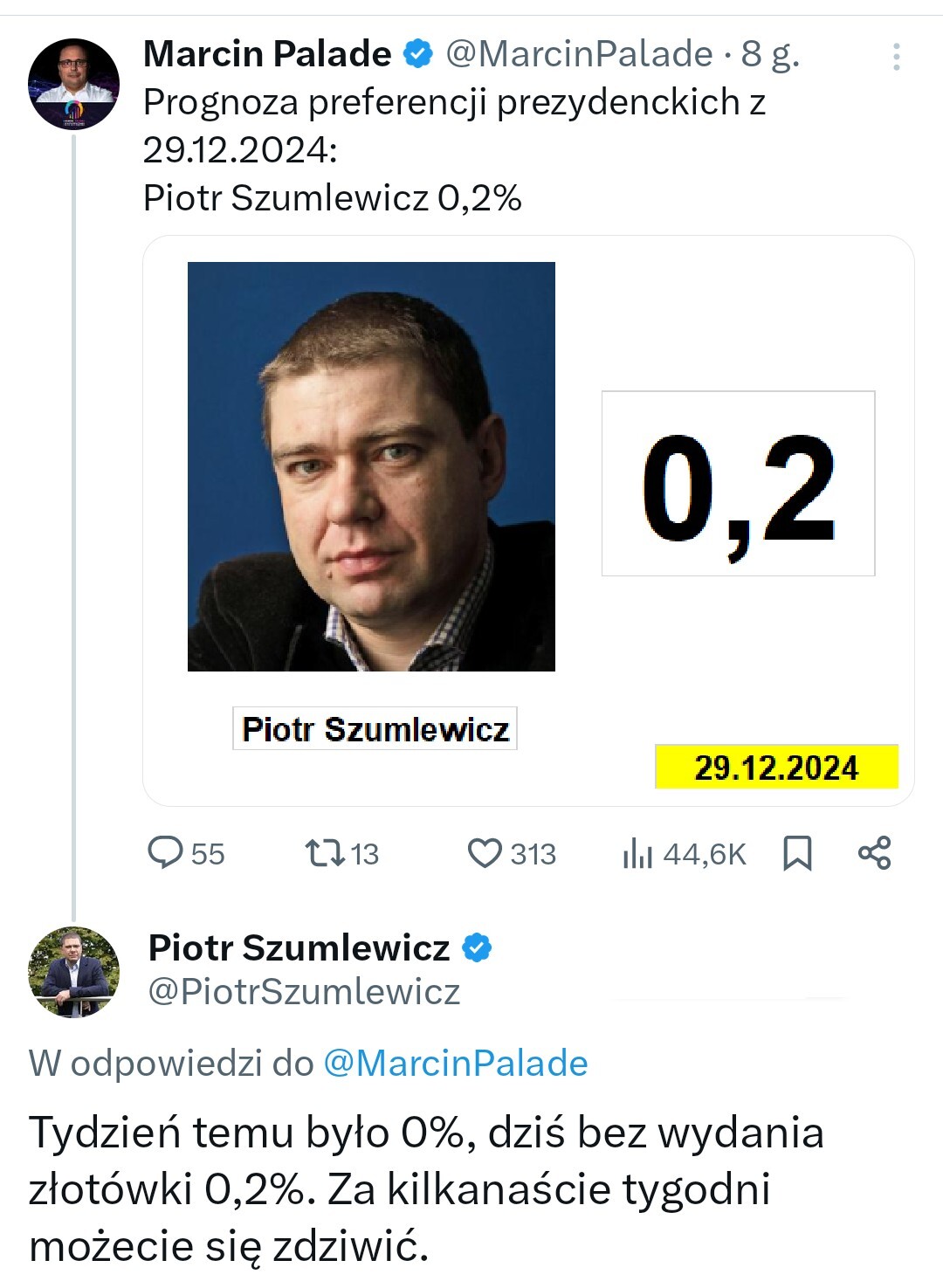Click the yellow 29.12.2024 date label
The image size is (943, 1288).
tap(776, 767)
